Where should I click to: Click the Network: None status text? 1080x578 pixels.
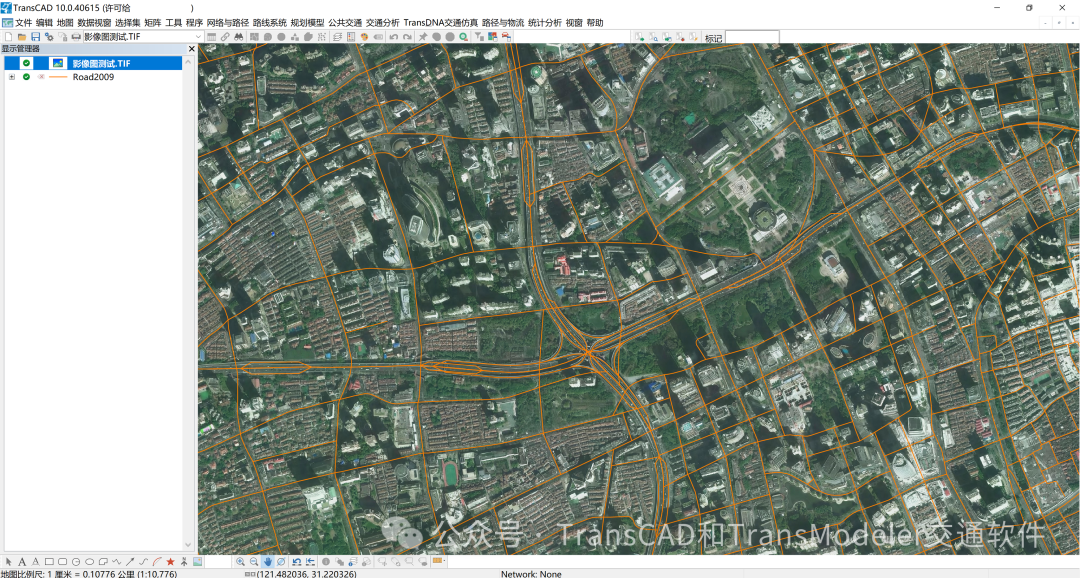coord(531,574)
